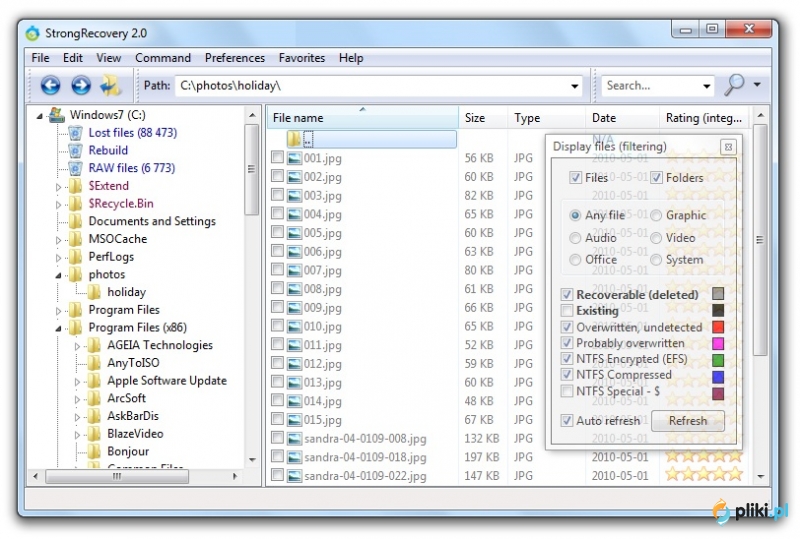This screenshot has height=539, width=800.
Task: Tick the checkbox next to 007.jpg
Action: [x=277, y=270]
